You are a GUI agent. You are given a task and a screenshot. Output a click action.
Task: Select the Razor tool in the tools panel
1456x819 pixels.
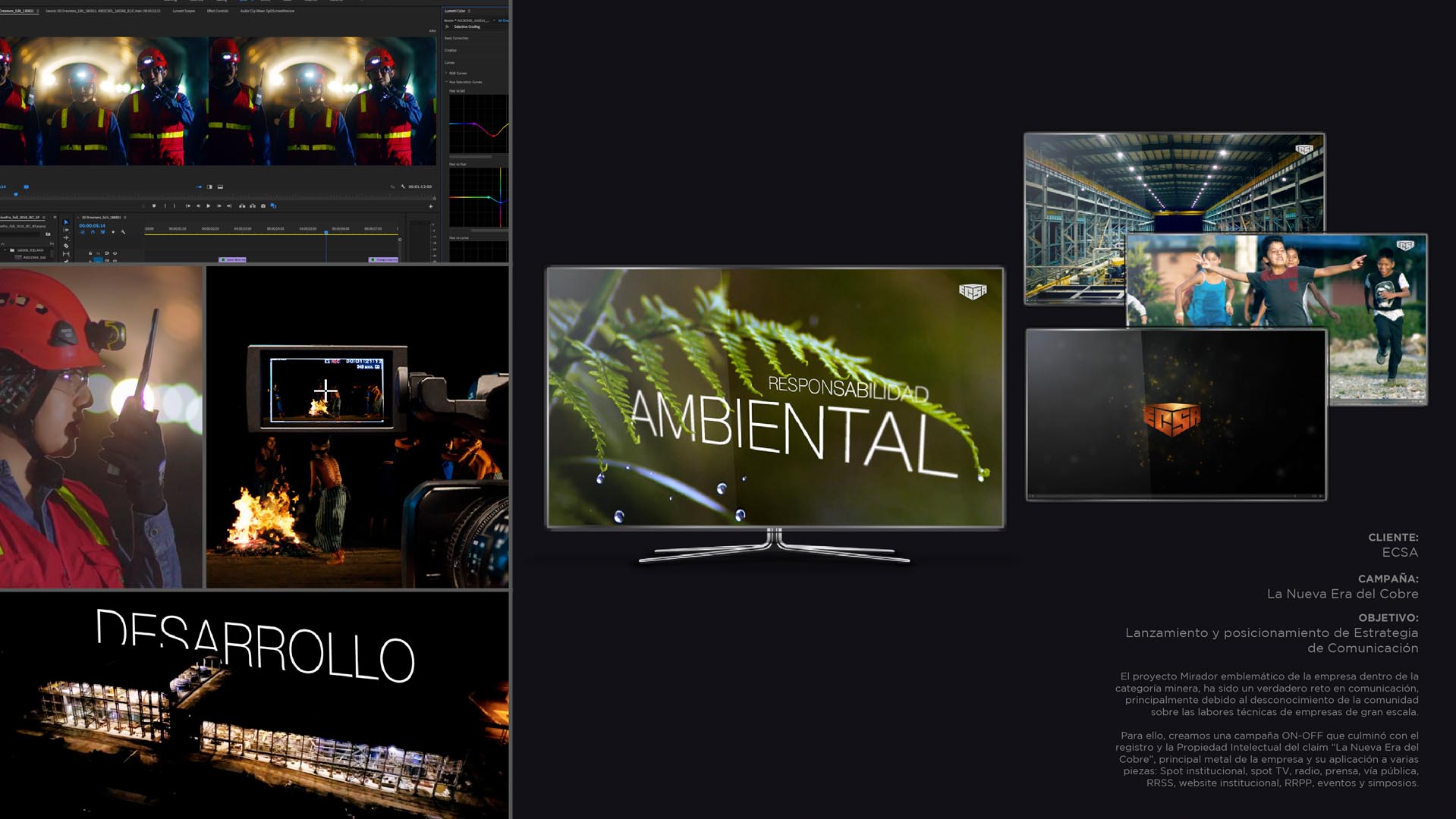[66, 246]
